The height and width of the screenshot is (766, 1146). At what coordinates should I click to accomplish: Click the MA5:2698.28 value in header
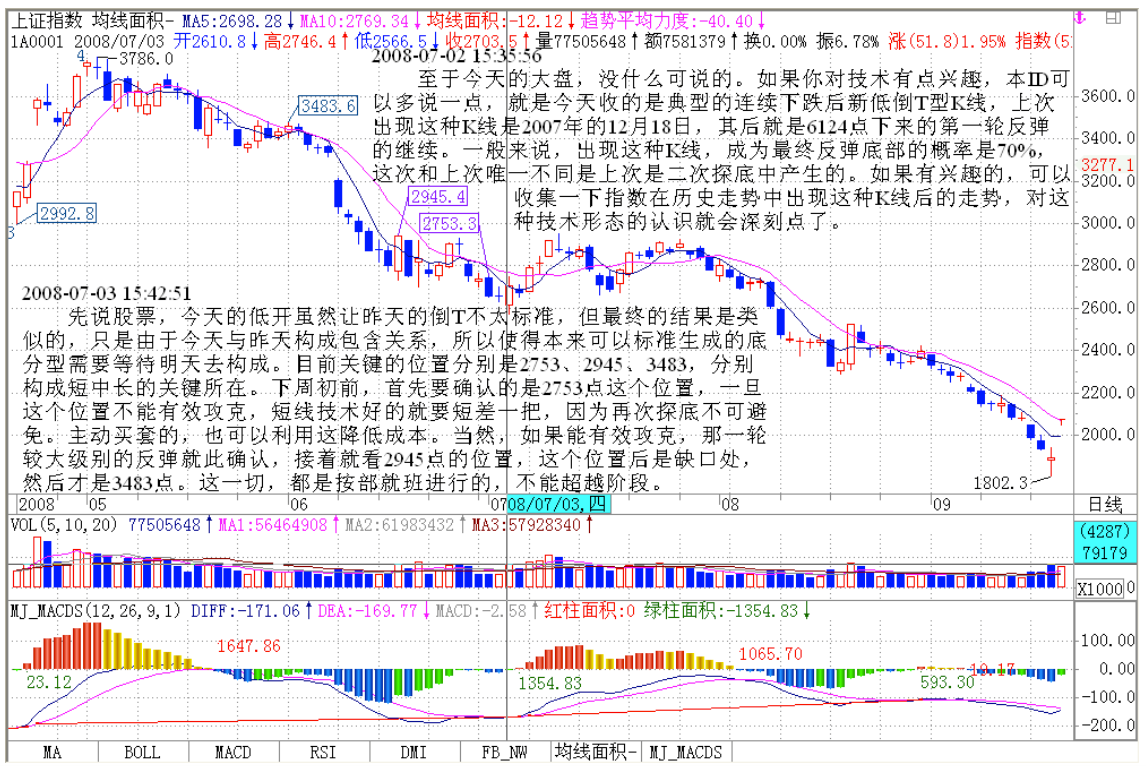tap(232, 21)
